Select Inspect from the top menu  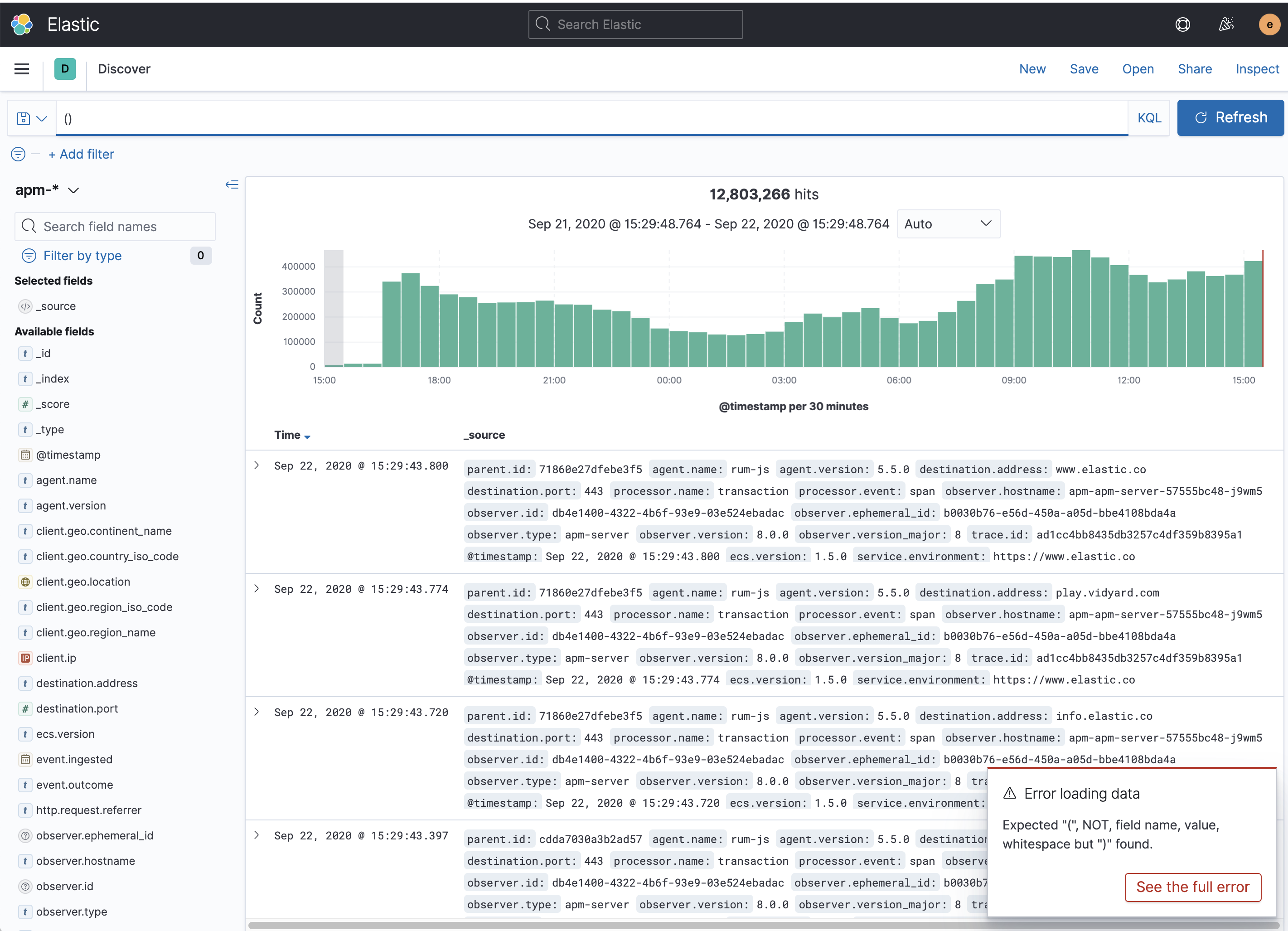coord(1257,69)
